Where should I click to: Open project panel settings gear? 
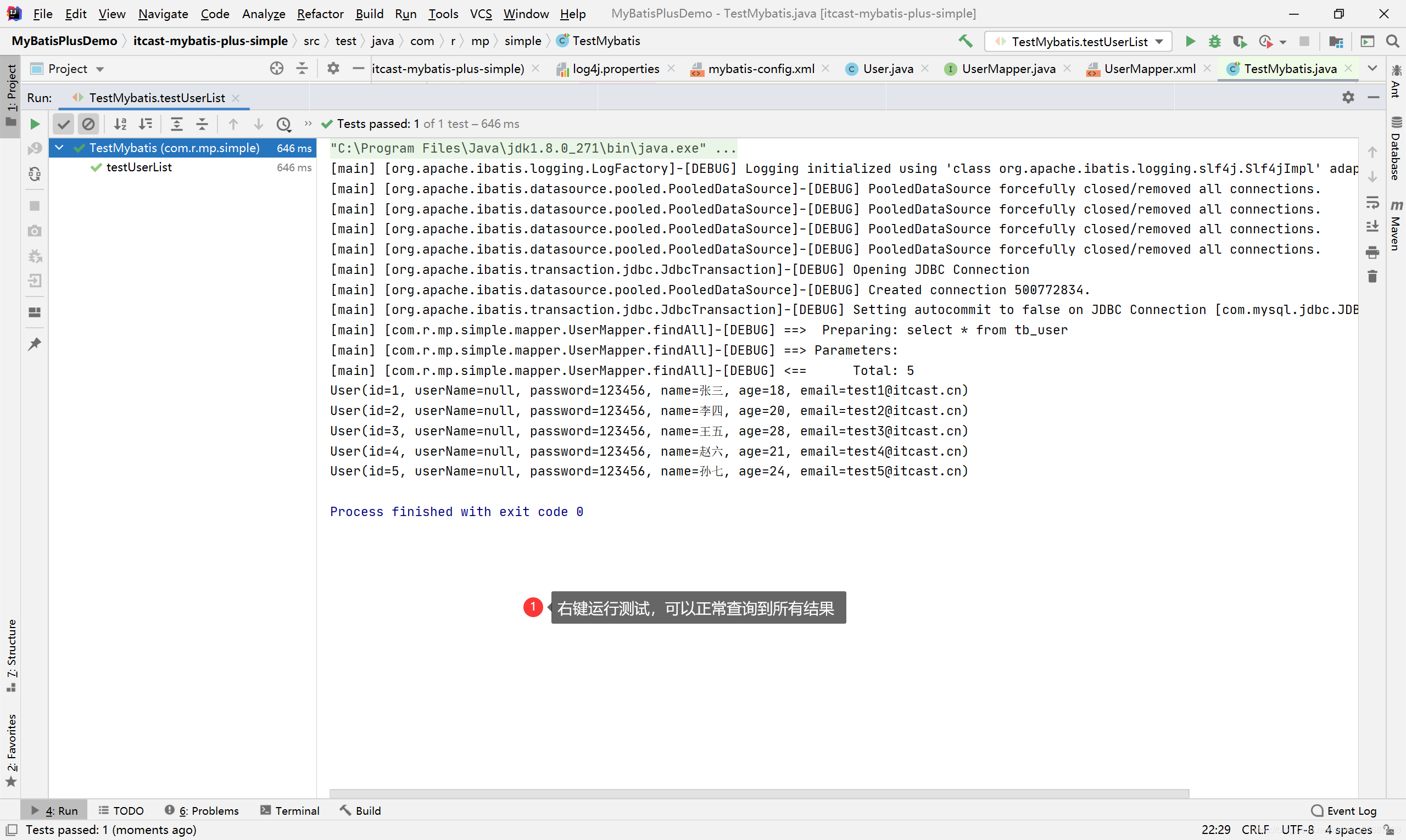point(333,69)
